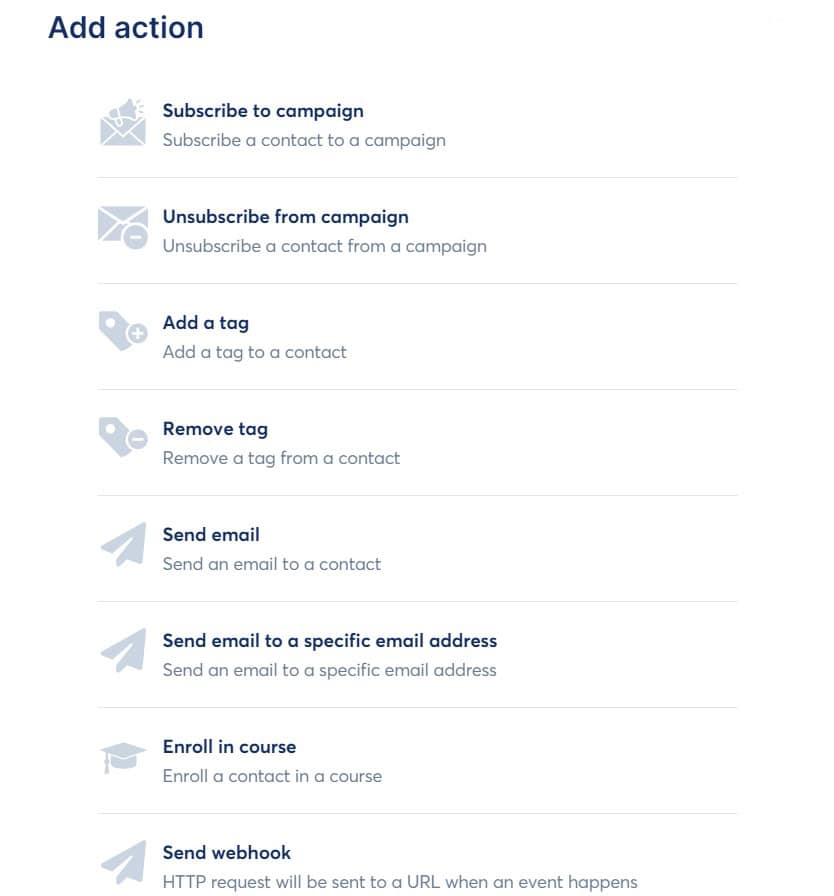Pick the Remove tag action
834x896 pixels.
click(x=215, y=429)
